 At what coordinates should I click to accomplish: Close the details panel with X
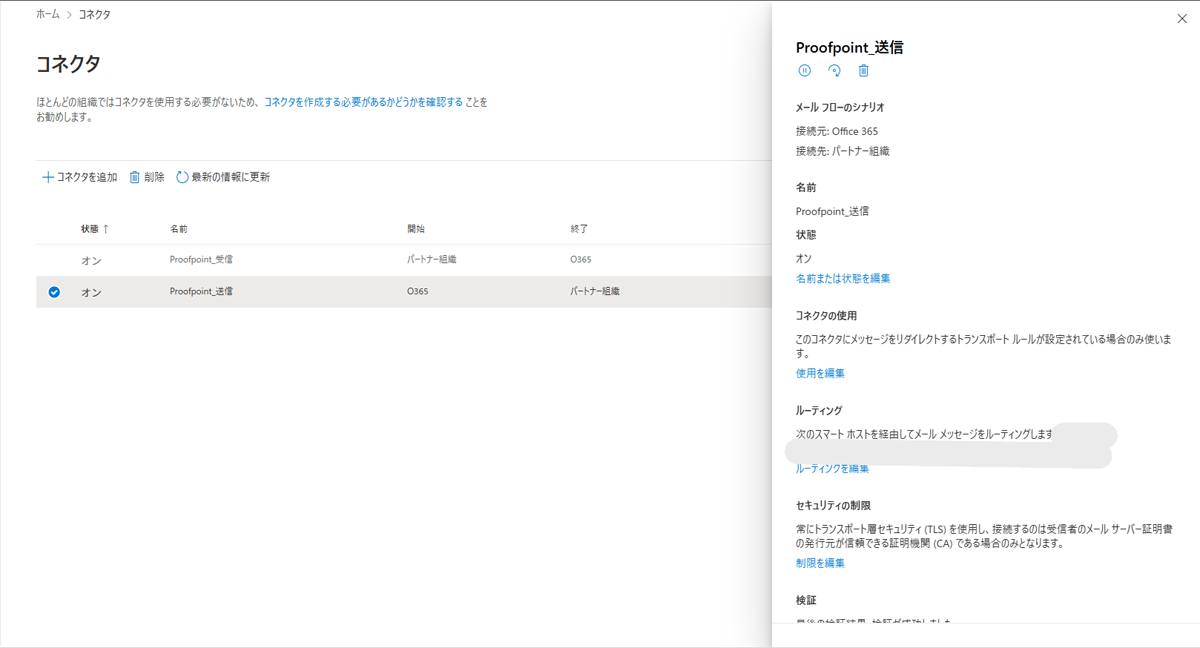point(1182,18)
